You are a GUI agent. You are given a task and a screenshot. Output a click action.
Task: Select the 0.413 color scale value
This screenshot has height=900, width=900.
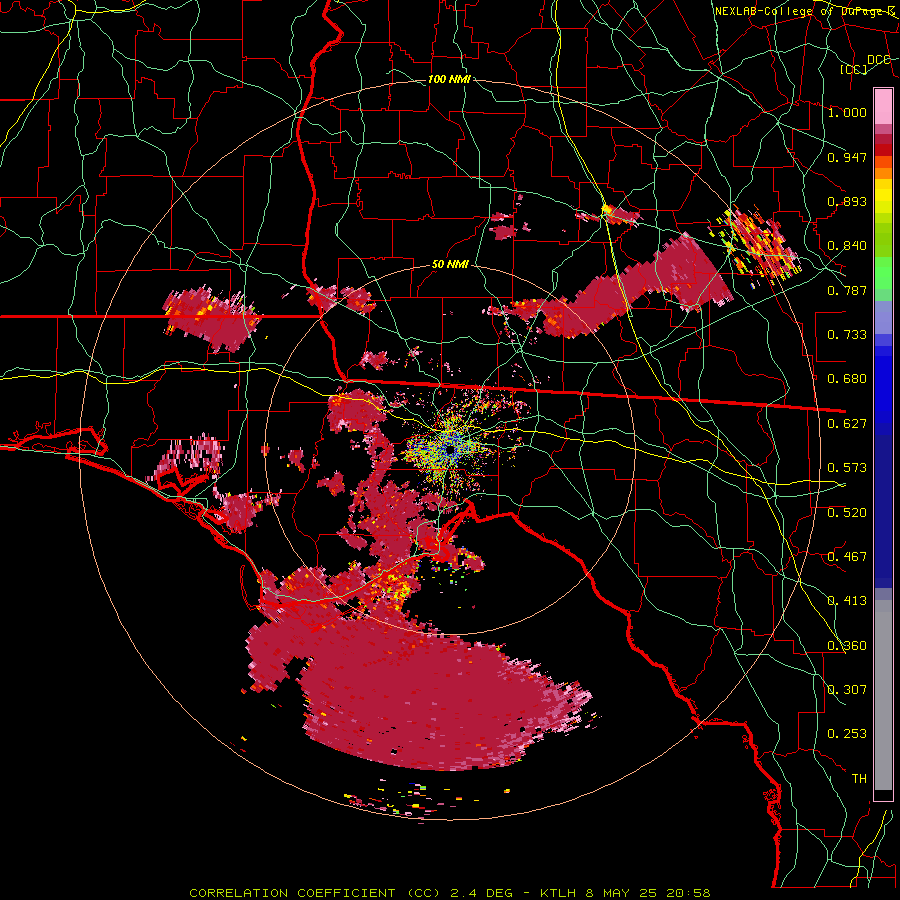click(x=847, y=601)
